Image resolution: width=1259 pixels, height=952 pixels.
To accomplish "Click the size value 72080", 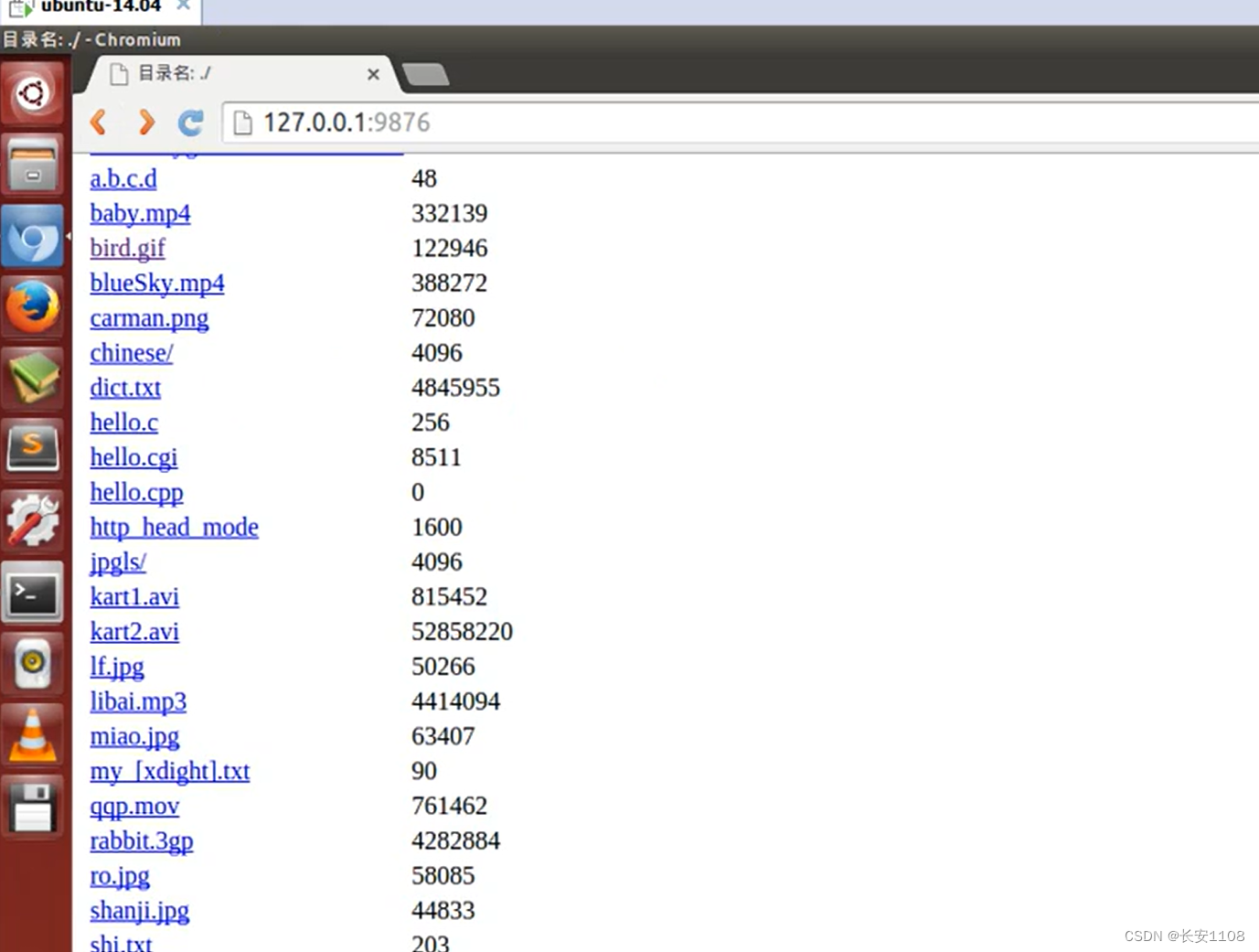I will pyautogui.click(x=443, y=317).
